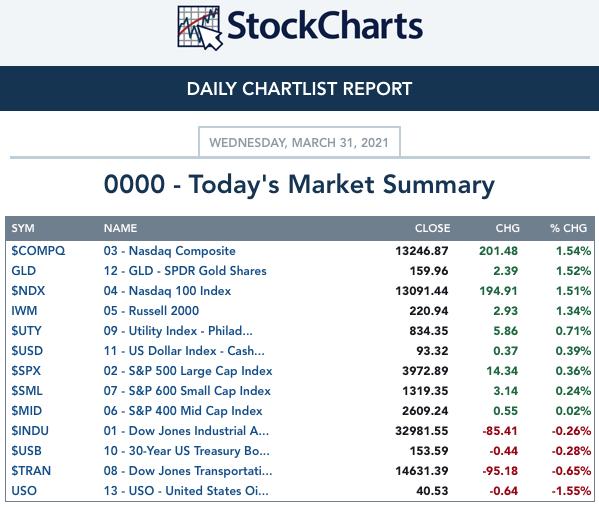
Task: Click the $INDU symbol link
Action: 30,431
